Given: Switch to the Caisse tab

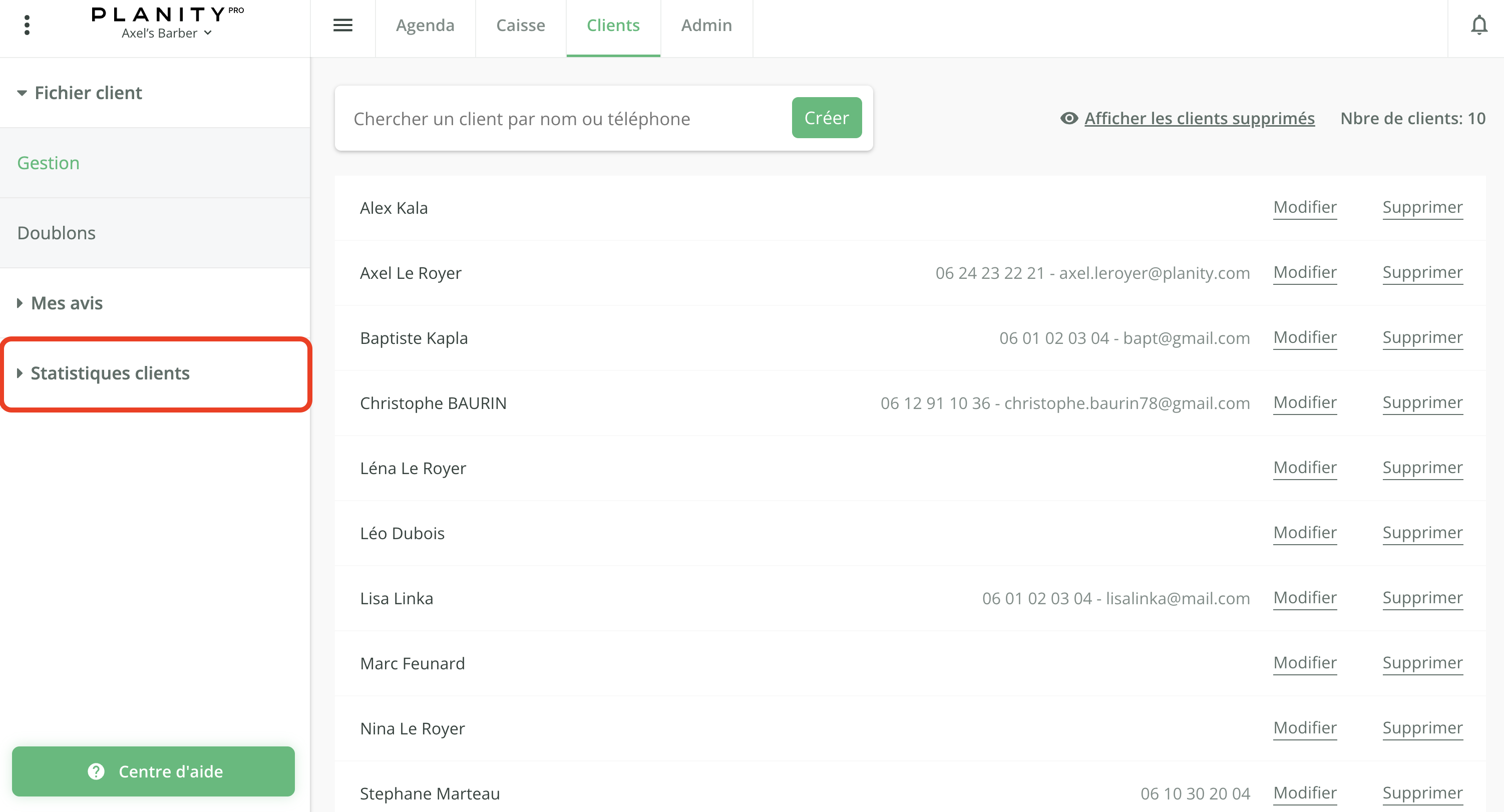Looking at the screenshot, I should tap(520, 25).
